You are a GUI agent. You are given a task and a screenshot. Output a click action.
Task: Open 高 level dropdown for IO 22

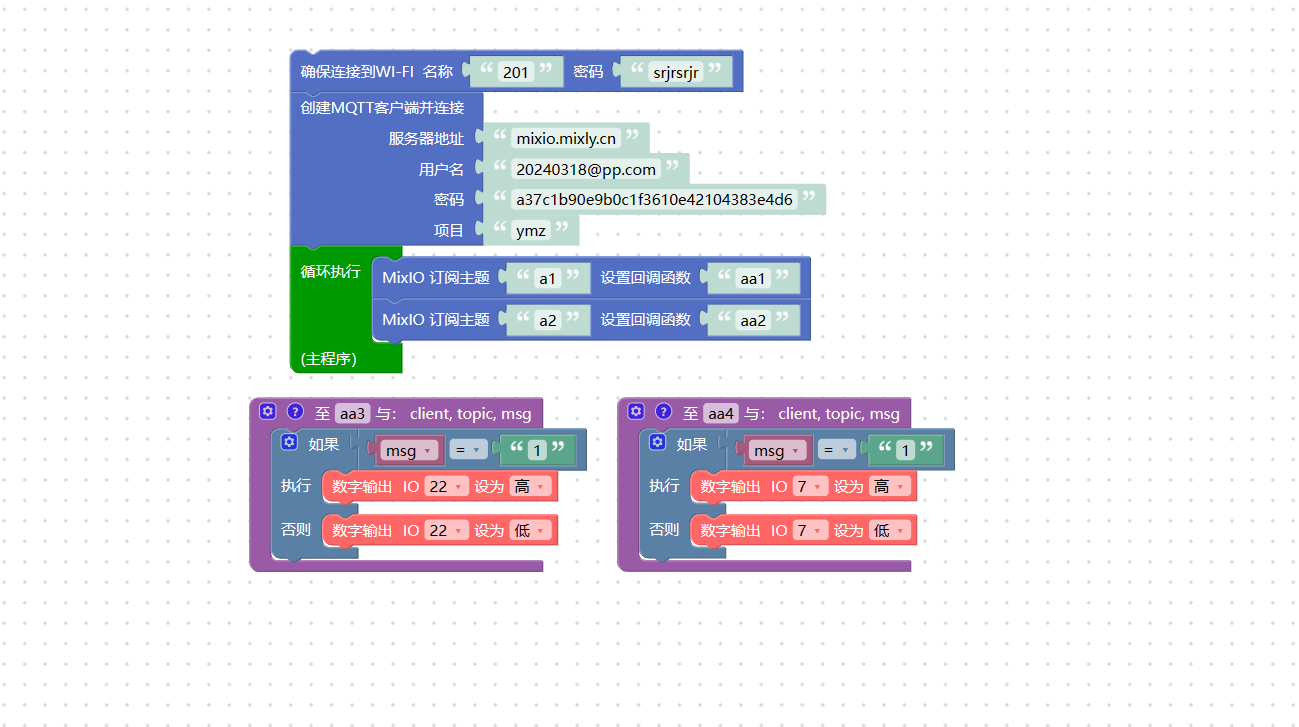point(530,487)
